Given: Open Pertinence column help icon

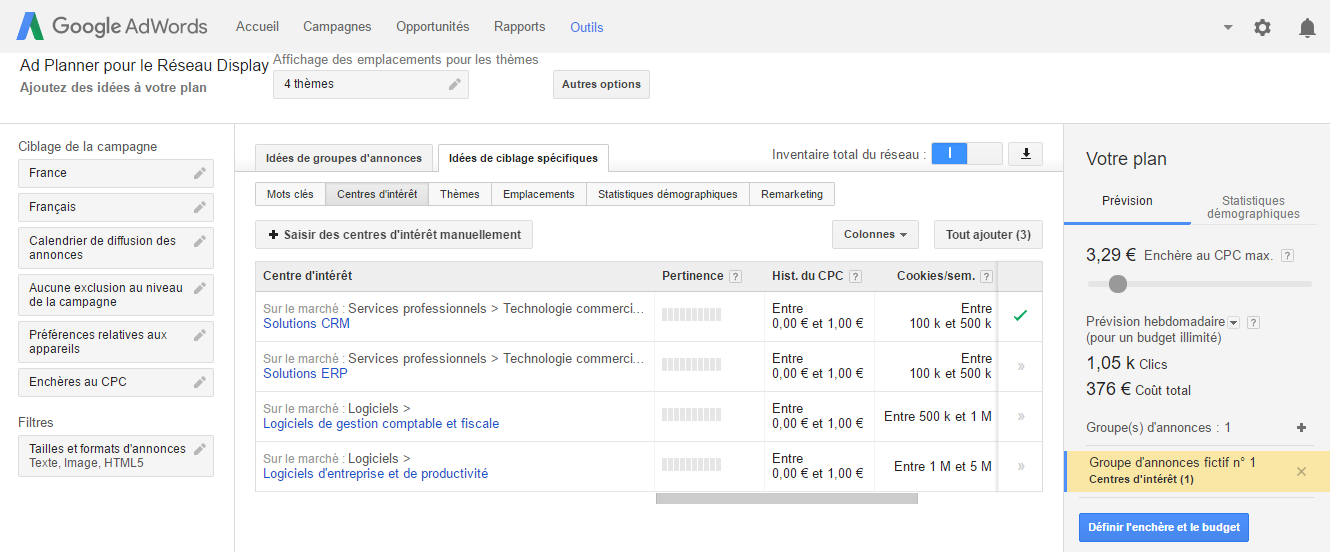Looking at the screenshot, I should point(735,277).
